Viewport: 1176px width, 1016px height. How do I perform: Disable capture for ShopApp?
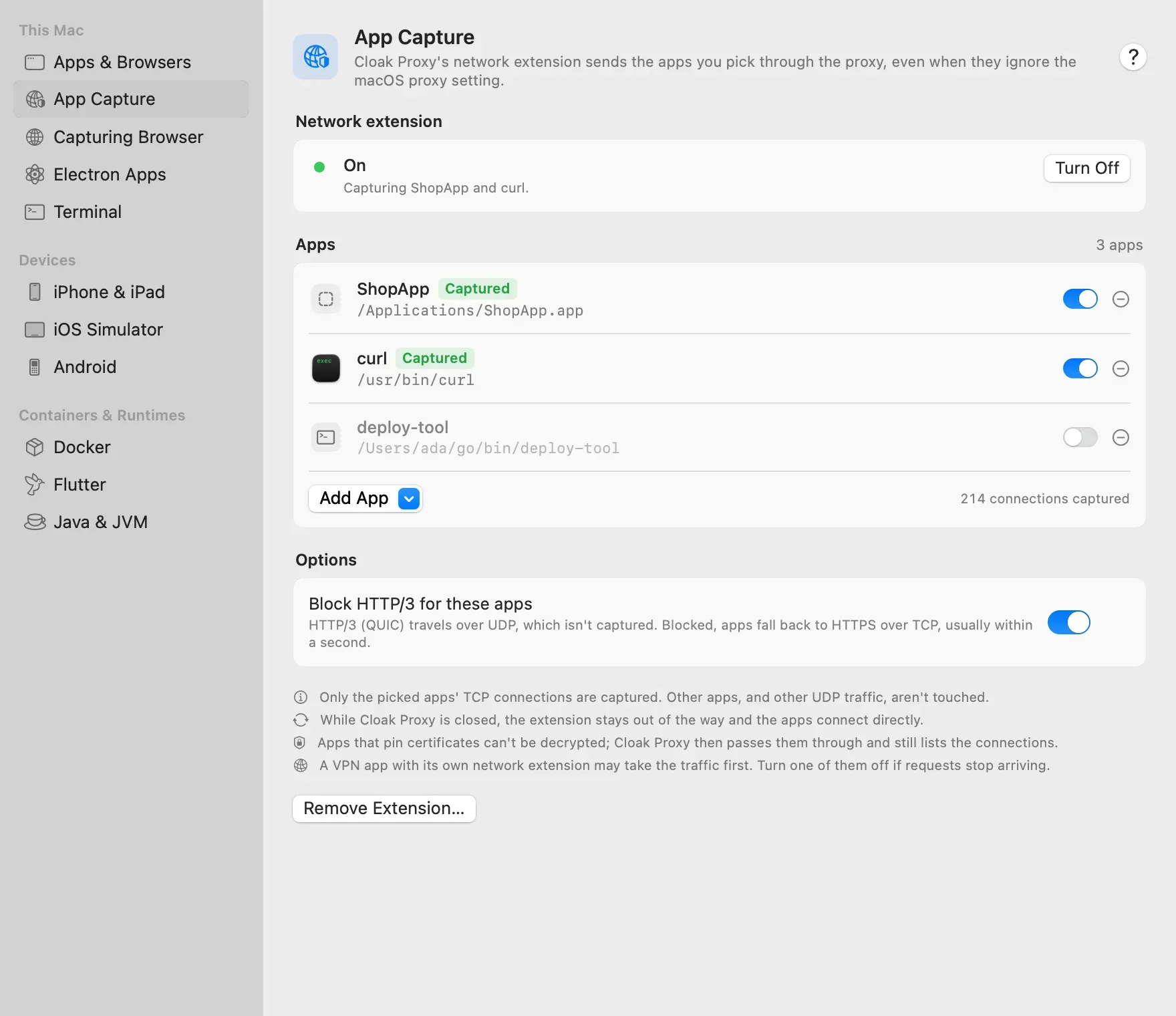(1080, 299)
